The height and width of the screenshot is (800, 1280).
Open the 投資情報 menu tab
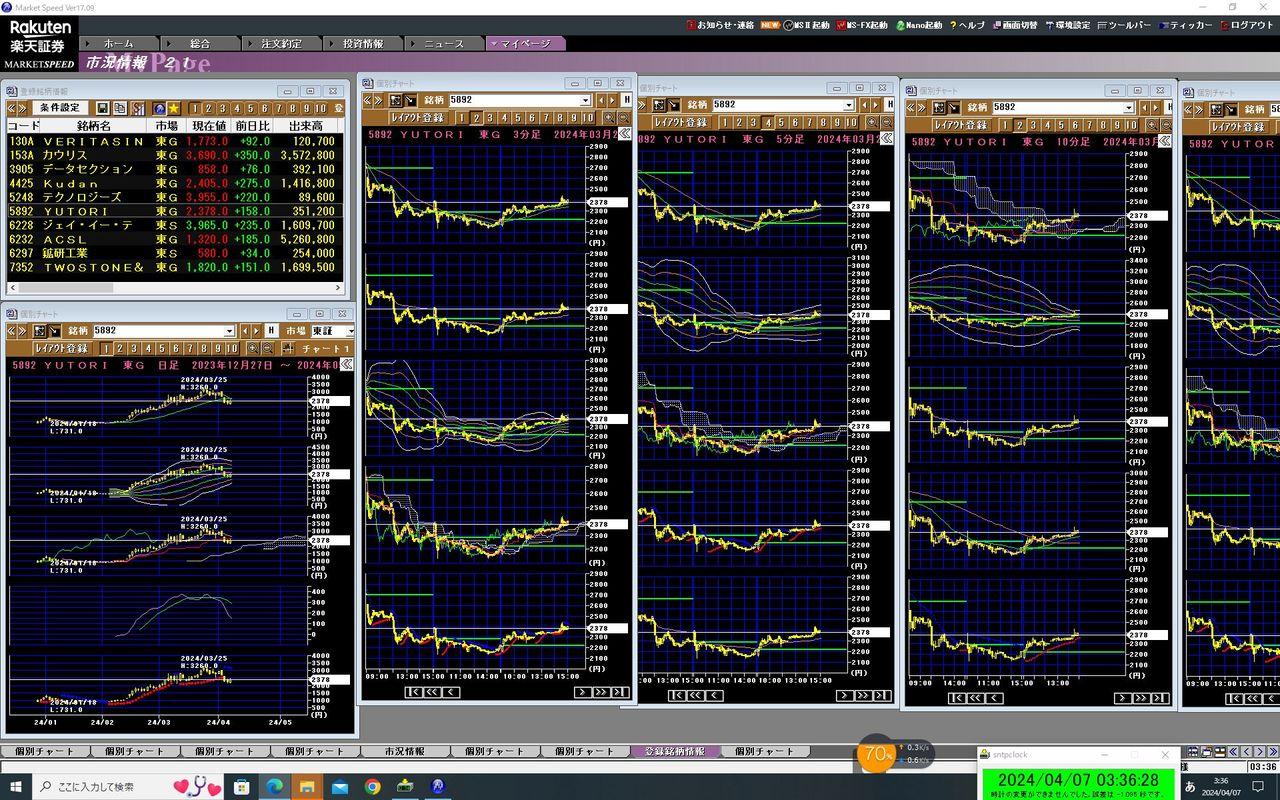361,44
